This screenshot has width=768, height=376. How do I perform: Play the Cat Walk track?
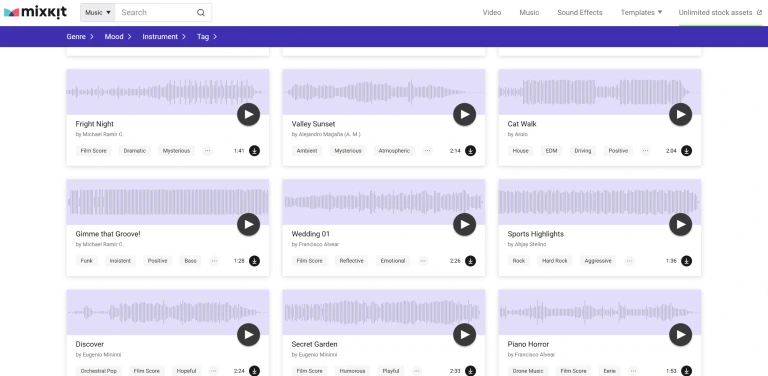point(680,115)
